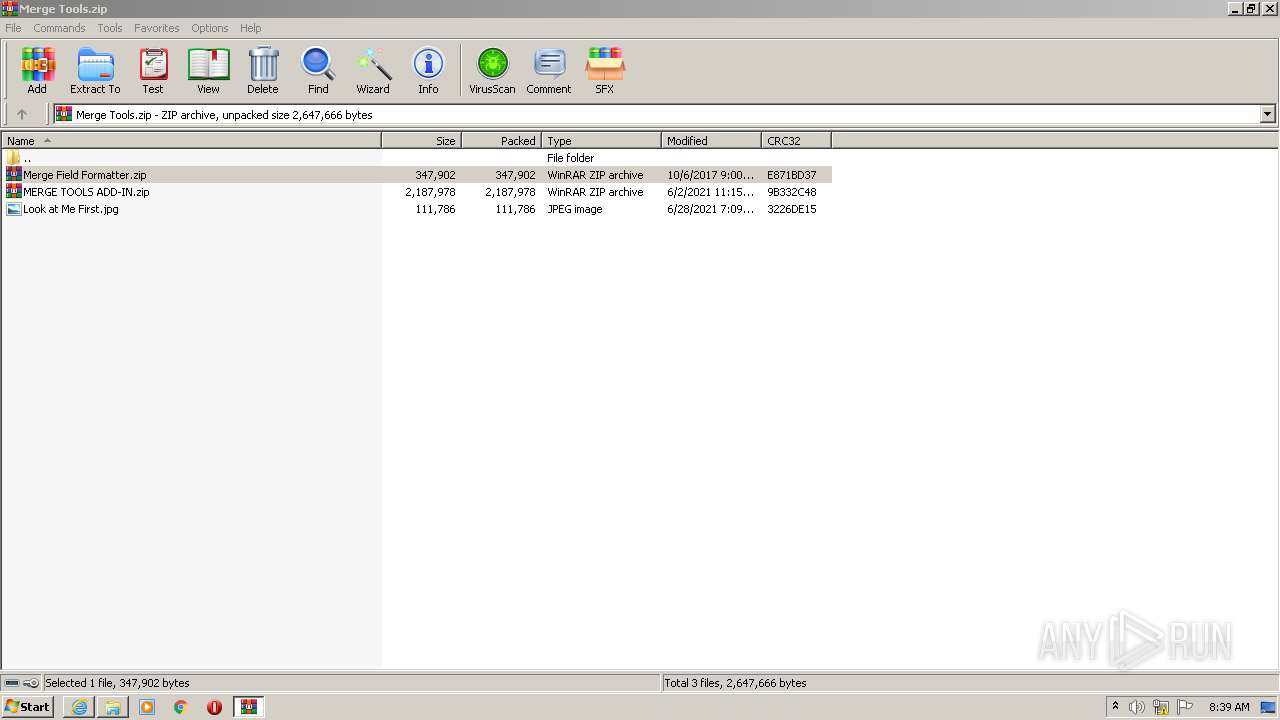1280x720 pixels.
Task: Click the WinRAR taskbar button
Action: (x=248, y=707)
